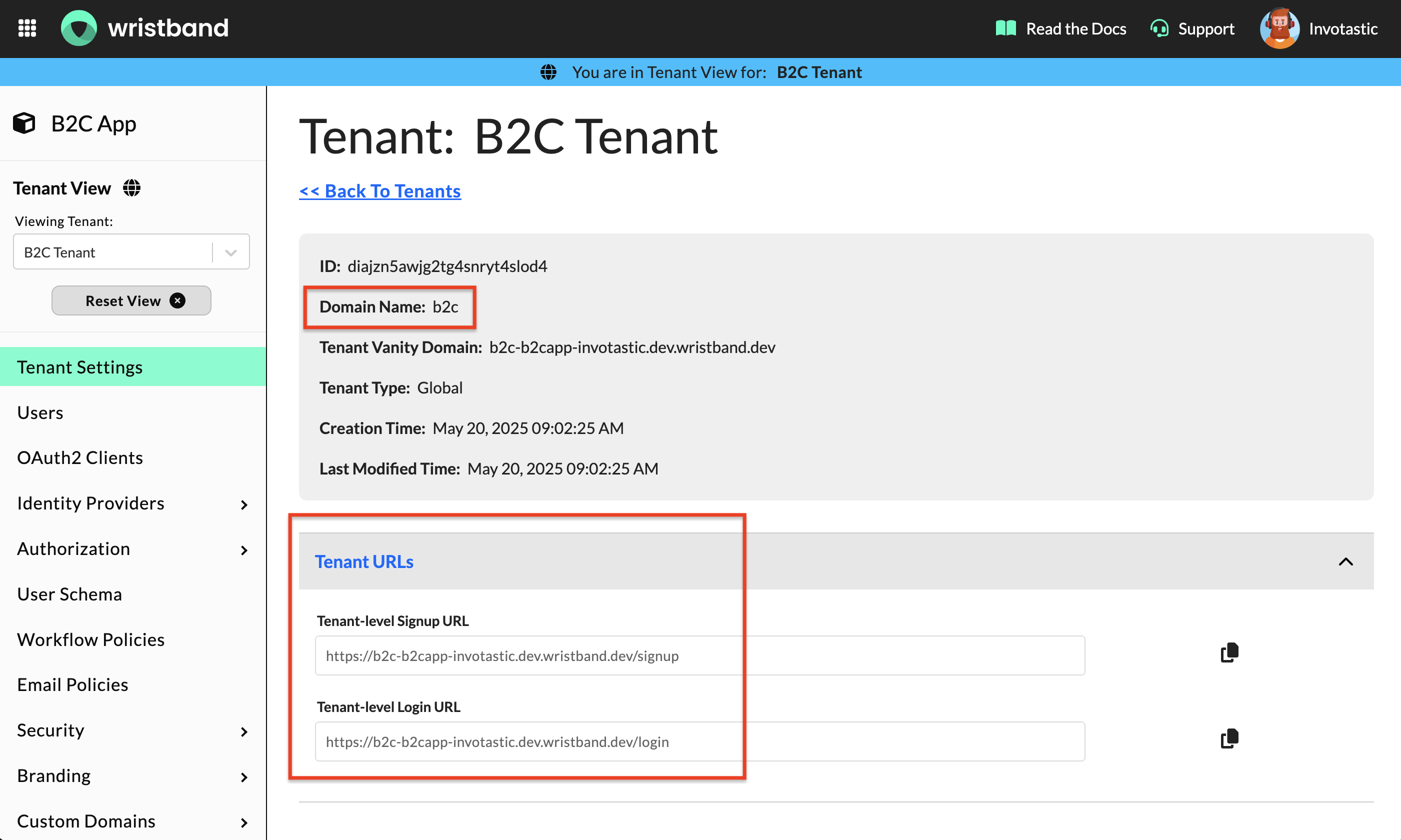Viewport: 1401px width, 840px height.
Task: Expand the Security submenu
Action: [x=244, y=731]
